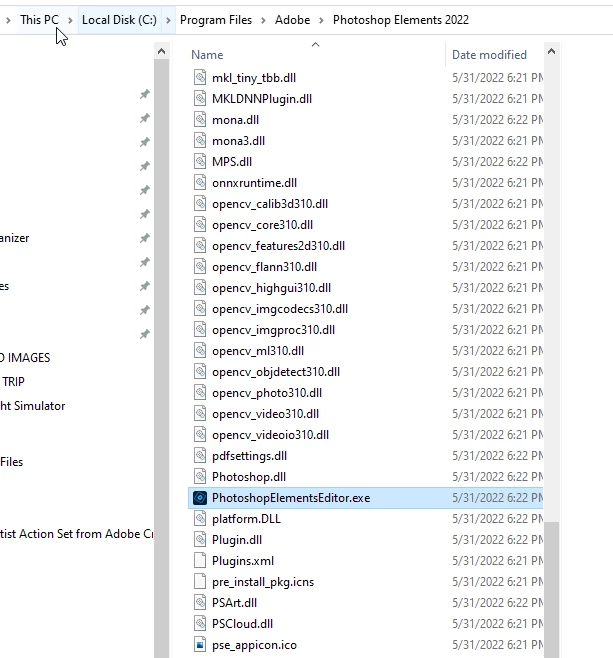Viewport: 613px width, 658px height.
Task: Select 'D IMAGES' in the navigation pane
Action: pos(25,358)
